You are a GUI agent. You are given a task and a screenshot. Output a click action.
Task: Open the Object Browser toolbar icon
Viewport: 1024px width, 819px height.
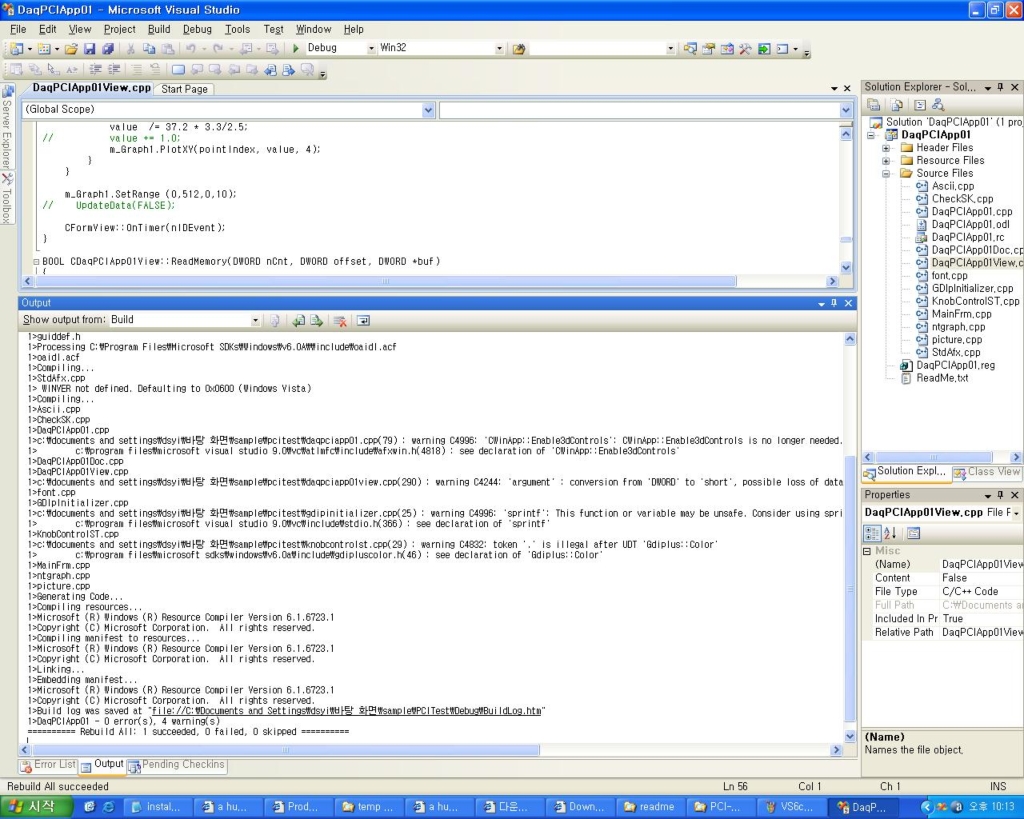point(727,49)
